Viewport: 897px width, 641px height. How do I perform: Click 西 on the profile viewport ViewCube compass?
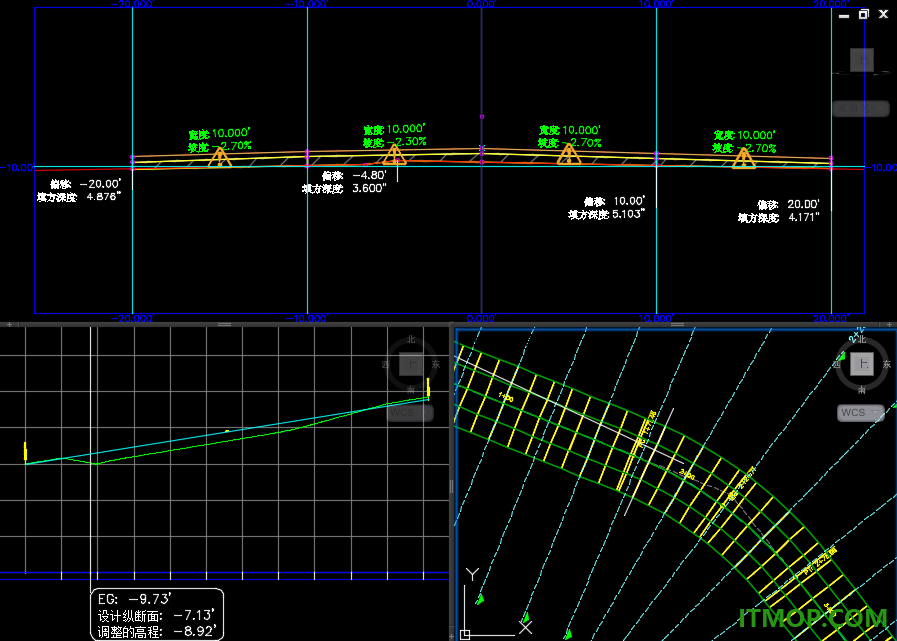click(x=387, y=364)
